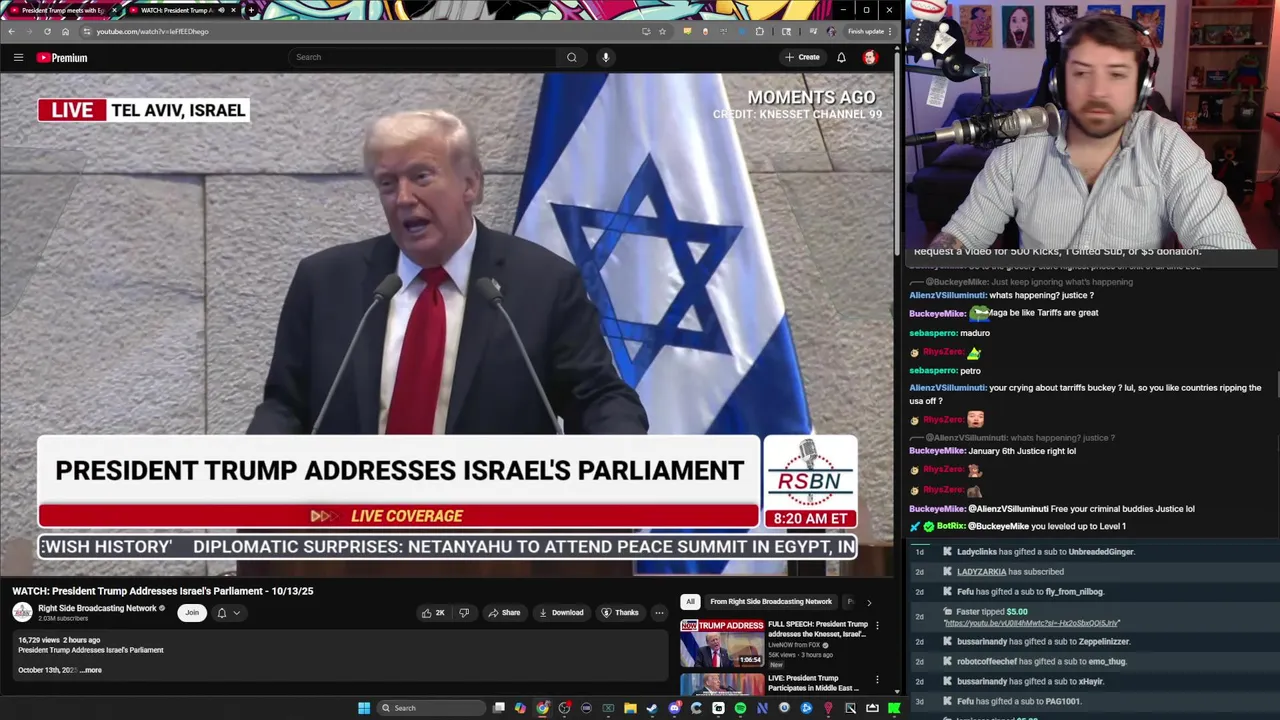Screen dimensions: 1280x720
Task: Open the browser extensions puzzle icon
Action: (760, 31)
